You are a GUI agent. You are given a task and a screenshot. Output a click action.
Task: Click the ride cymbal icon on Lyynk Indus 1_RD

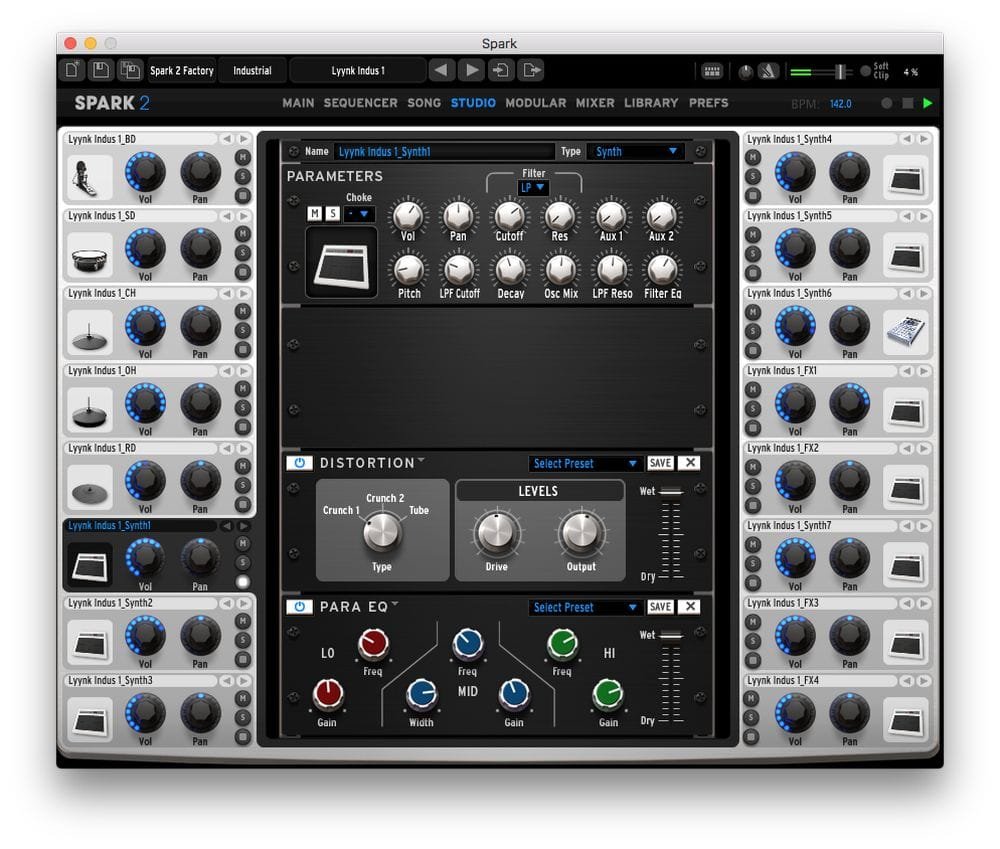coord(88,486)
